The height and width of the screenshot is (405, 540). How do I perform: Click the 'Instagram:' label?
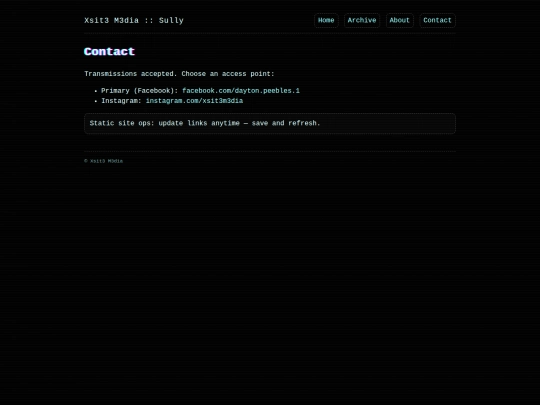point(121,101)
